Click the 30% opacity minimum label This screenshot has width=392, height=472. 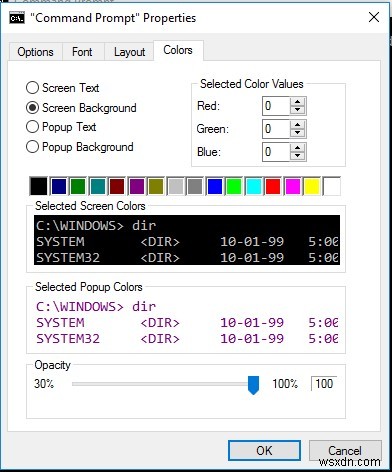(44, 384)
